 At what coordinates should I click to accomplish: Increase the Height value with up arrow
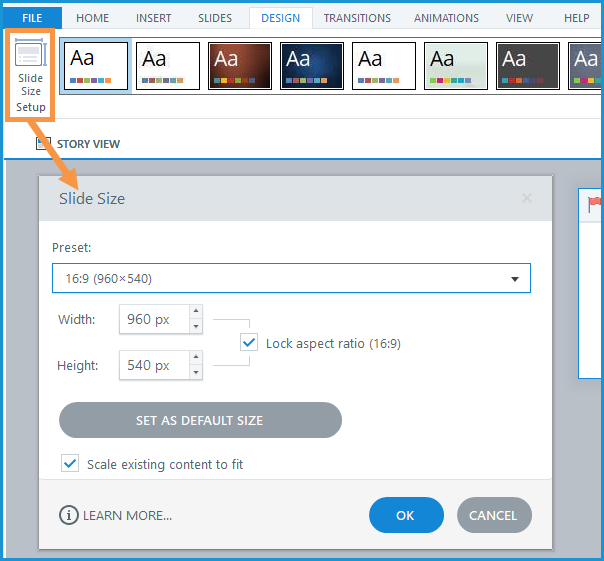point(196,357)
